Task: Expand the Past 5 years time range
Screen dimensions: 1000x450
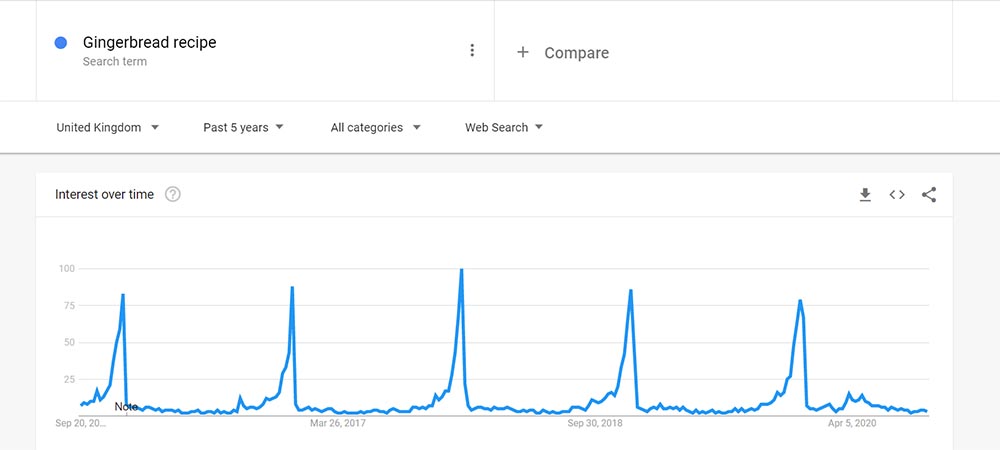Action: click(x=243, y=127)
